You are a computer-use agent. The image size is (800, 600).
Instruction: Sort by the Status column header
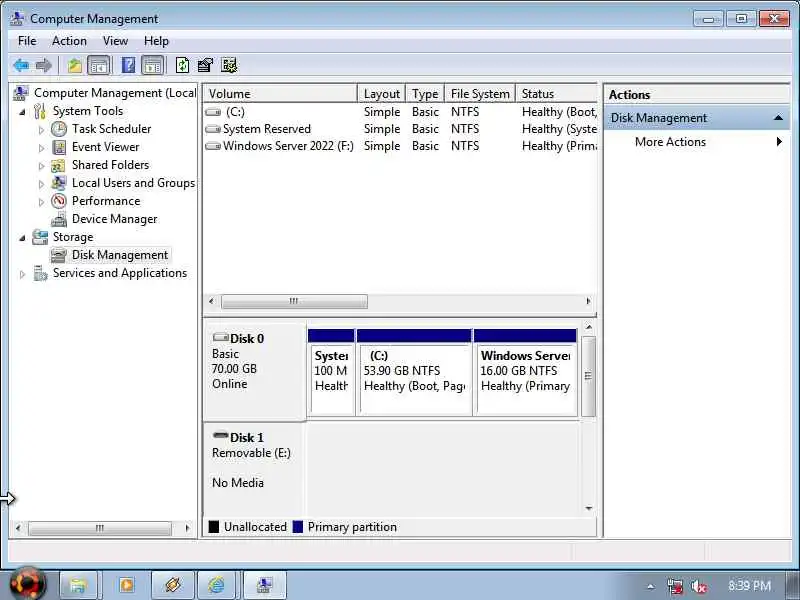556,94
